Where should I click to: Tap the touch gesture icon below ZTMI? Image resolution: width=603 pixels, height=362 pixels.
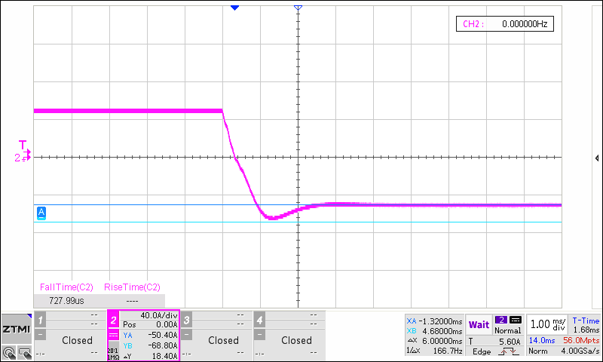pyautogui.click(x=9, y=352)
